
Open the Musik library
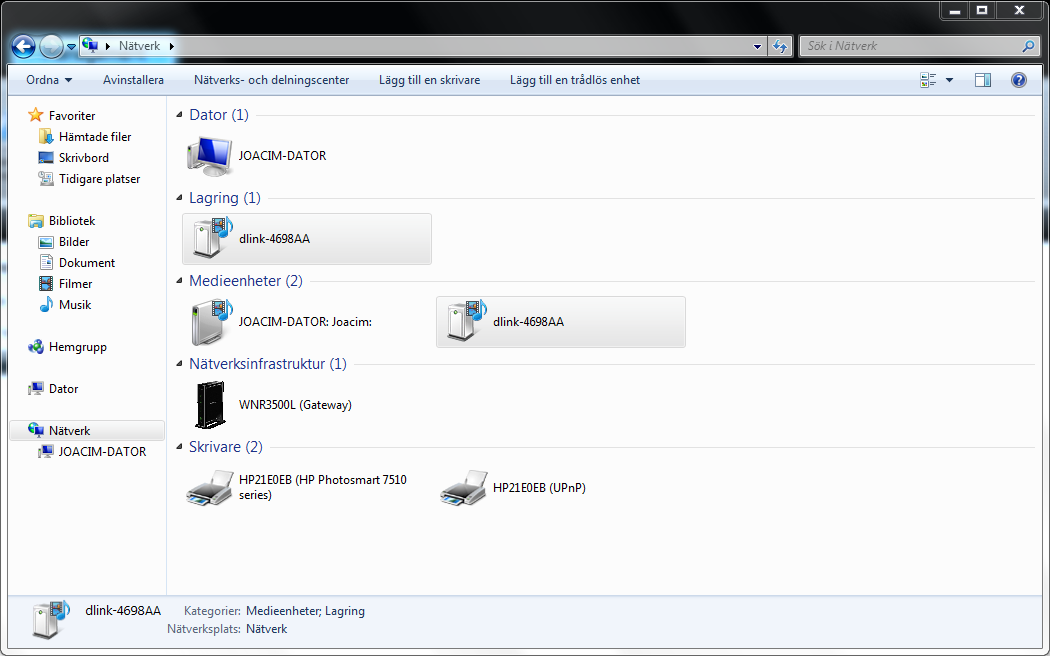point(75,305)
